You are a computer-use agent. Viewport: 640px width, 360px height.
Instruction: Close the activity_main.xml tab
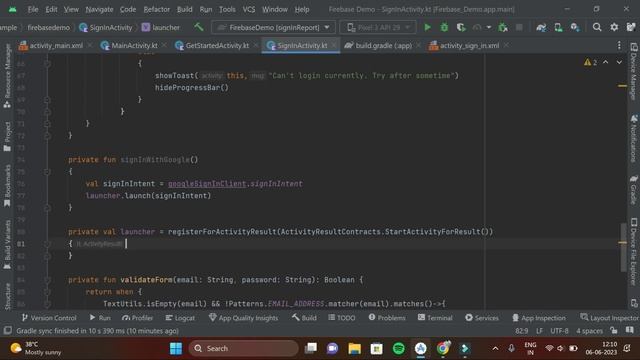coord(90,45)
